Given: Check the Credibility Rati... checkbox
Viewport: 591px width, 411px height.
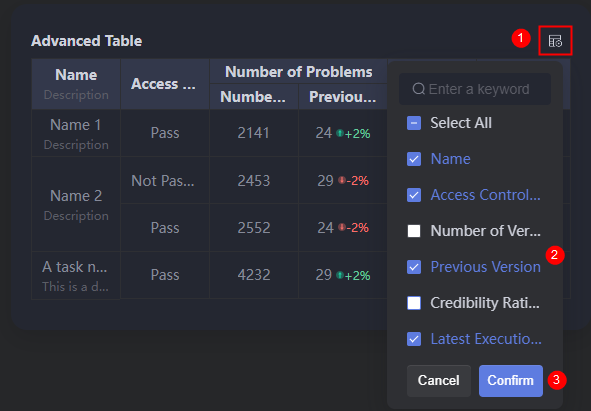Looking at the screenshot, I should [x=414, y=303].
